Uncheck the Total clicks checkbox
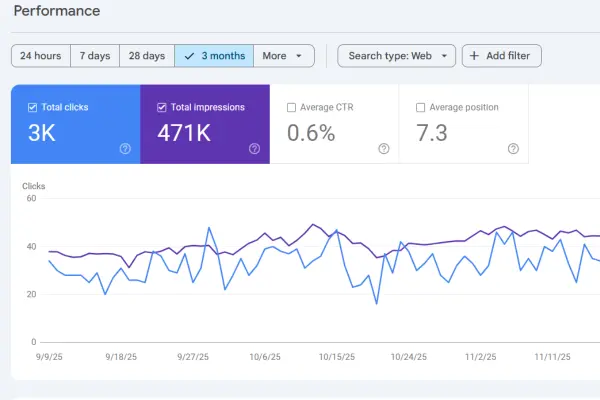This screenshot has width=600, height=400. coord(33,107)
